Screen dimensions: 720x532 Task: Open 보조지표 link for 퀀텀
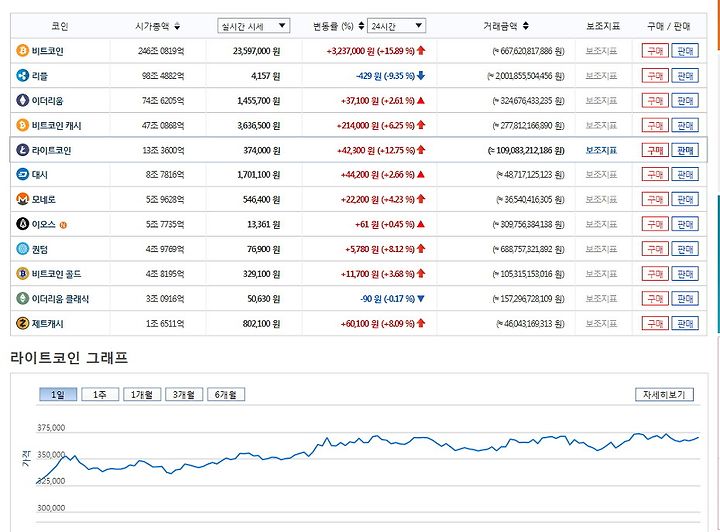tap(602, 249)
